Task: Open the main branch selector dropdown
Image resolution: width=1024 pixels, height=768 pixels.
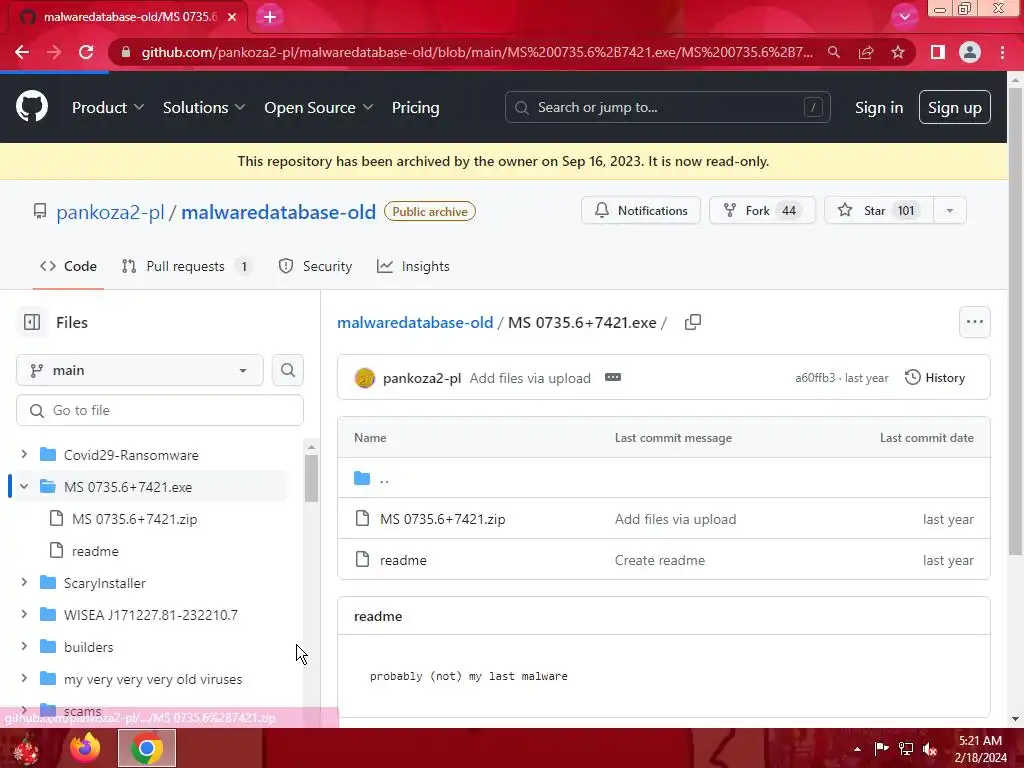Action: coord(140,370)
